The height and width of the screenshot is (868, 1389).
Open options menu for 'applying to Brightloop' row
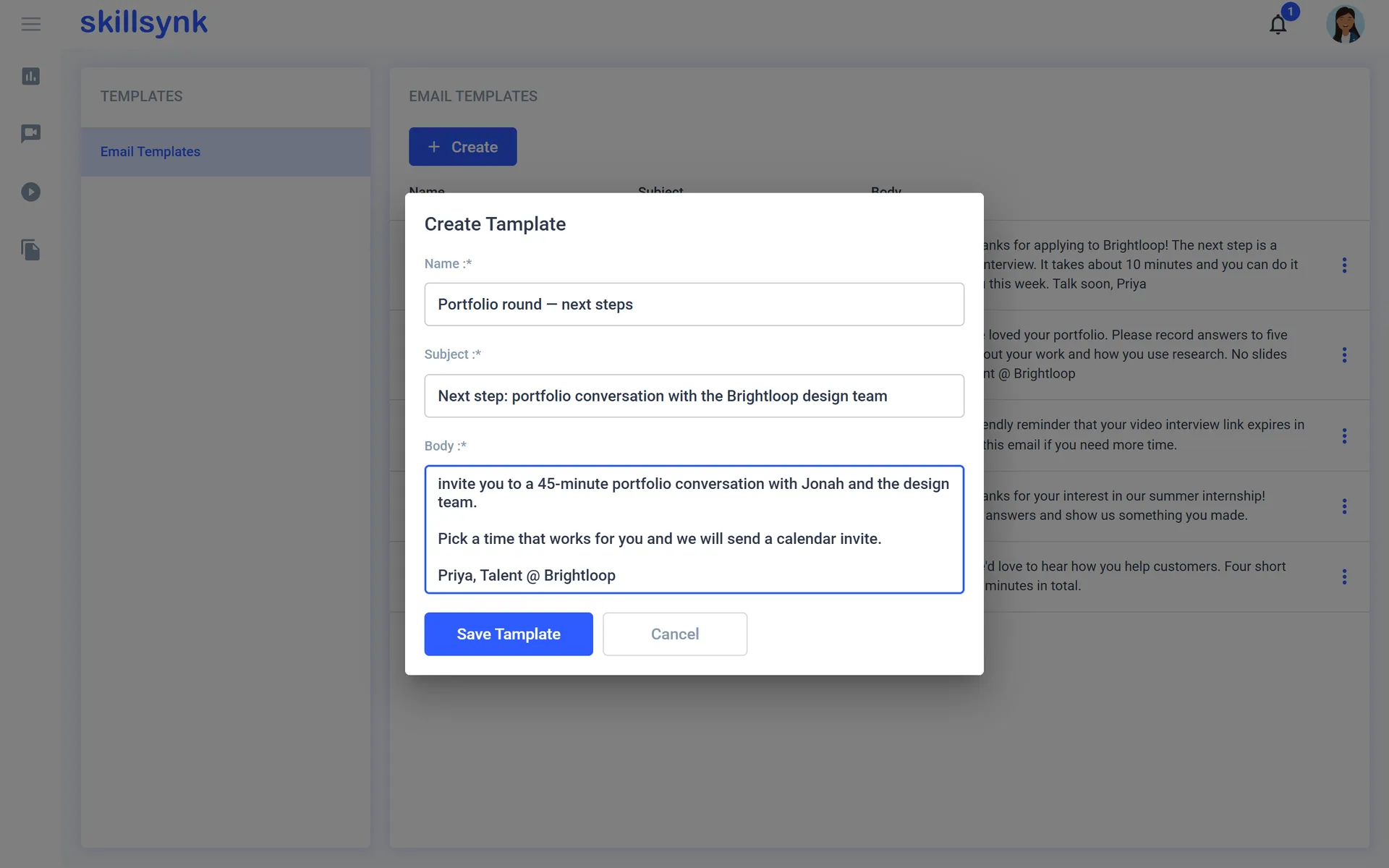1344,265
